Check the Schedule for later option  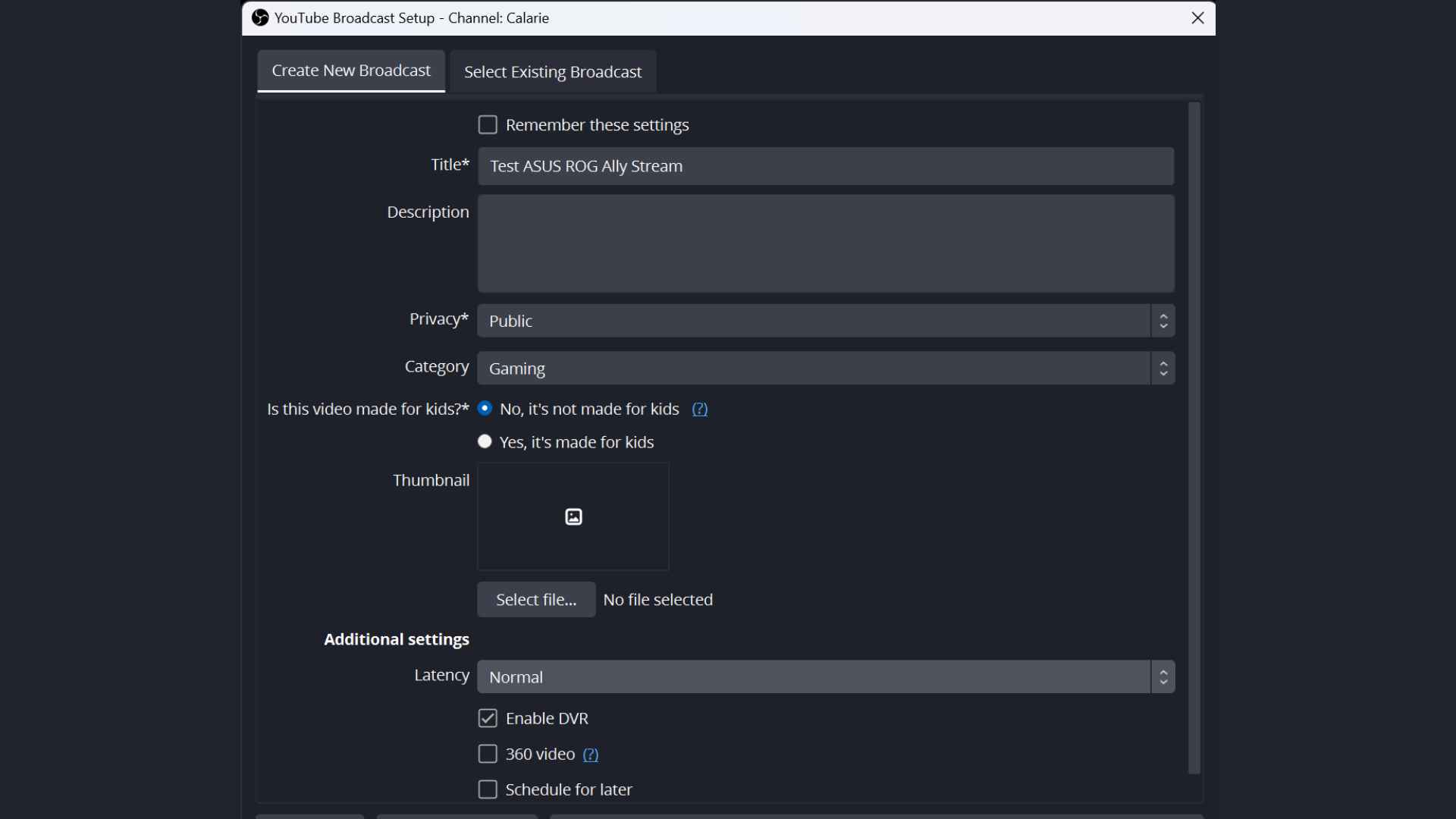pos(488,789)
